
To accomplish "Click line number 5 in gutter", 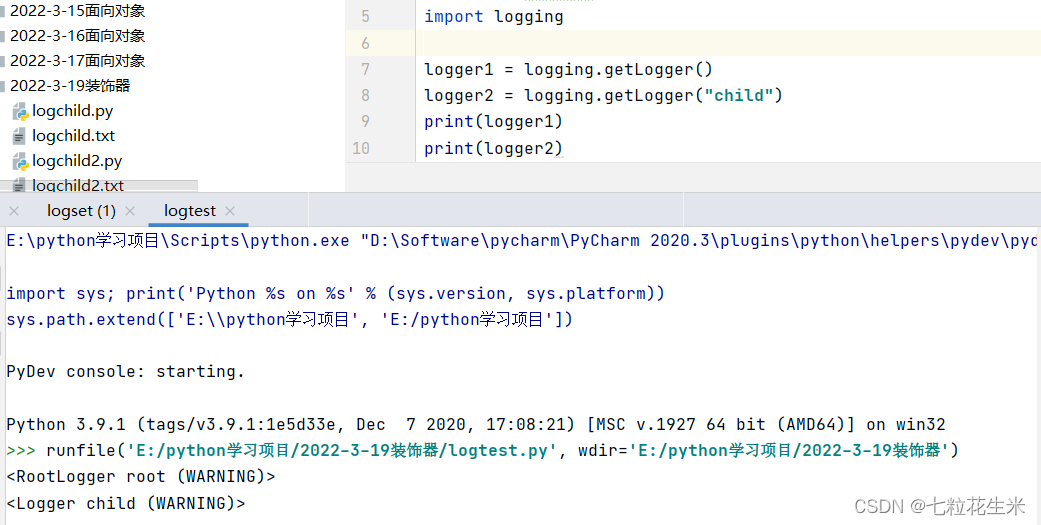I will coord(365,17).
